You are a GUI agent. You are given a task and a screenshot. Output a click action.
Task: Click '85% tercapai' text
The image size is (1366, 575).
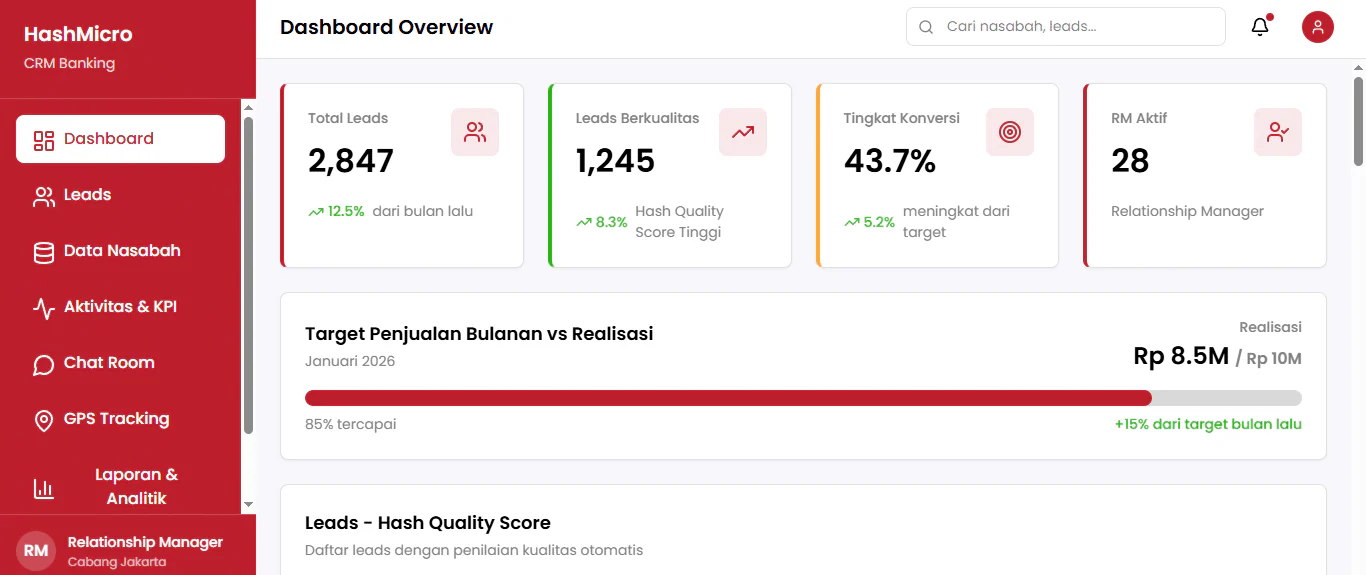pyautogui.click(x=351, y=424)
